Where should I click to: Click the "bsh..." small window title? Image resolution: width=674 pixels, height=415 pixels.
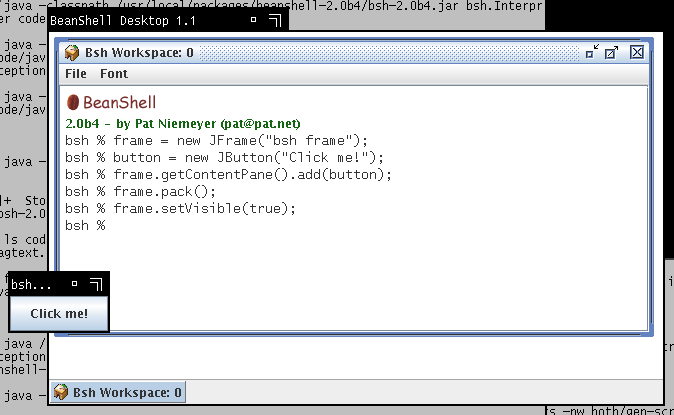tap(31, 284)
